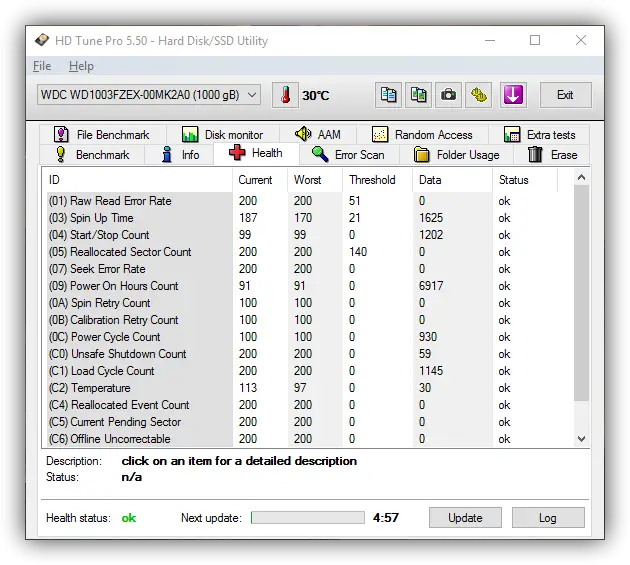
Task: Switch to the AAM tab
Action: click(x=318, y=135)
